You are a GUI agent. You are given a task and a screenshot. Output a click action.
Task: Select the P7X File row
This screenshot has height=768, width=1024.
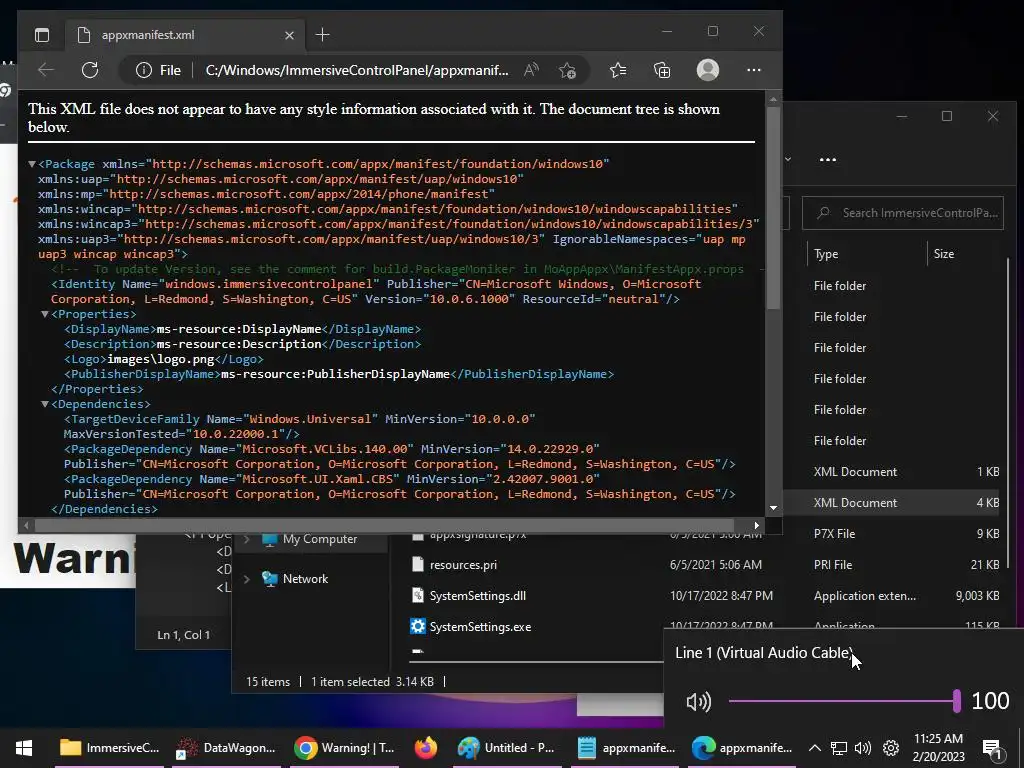point(893,534)
